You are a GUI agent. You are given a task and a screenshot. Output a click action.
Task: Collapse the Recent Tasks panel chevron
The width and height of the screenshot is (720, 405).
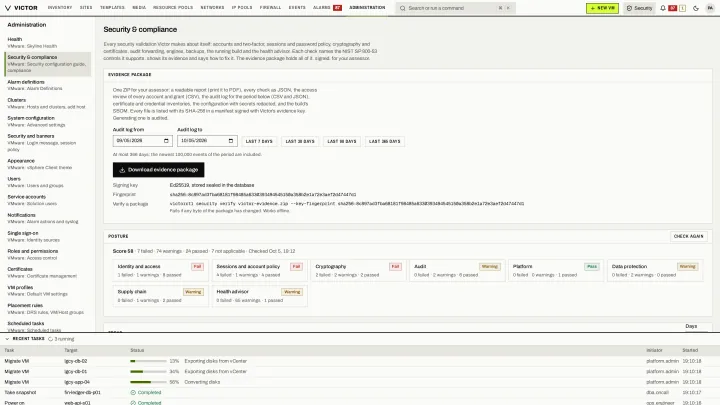(x=7, y=339)
